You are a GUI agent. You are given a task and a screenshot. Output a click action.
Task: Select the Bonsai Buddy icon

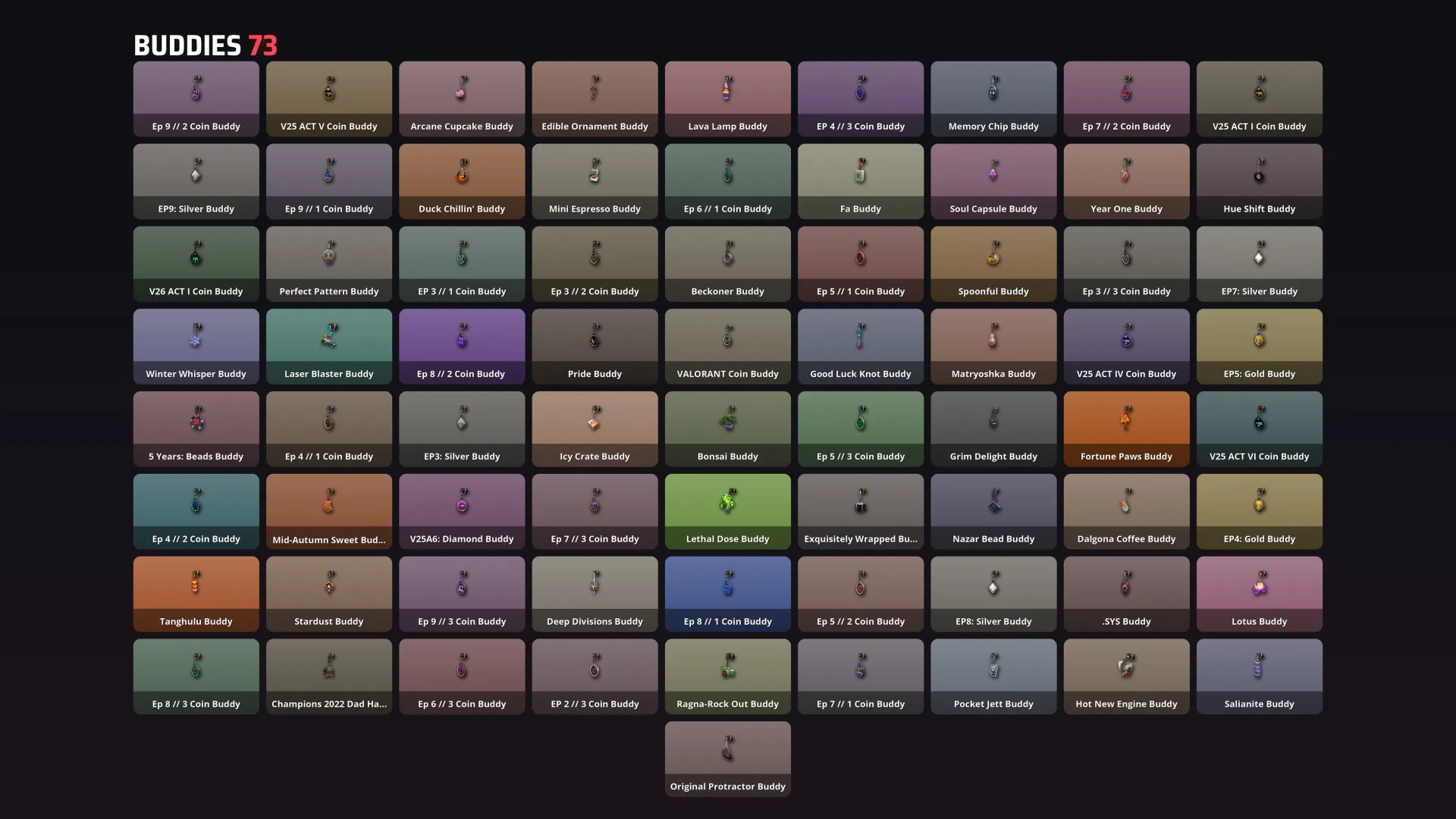[728, 419]
